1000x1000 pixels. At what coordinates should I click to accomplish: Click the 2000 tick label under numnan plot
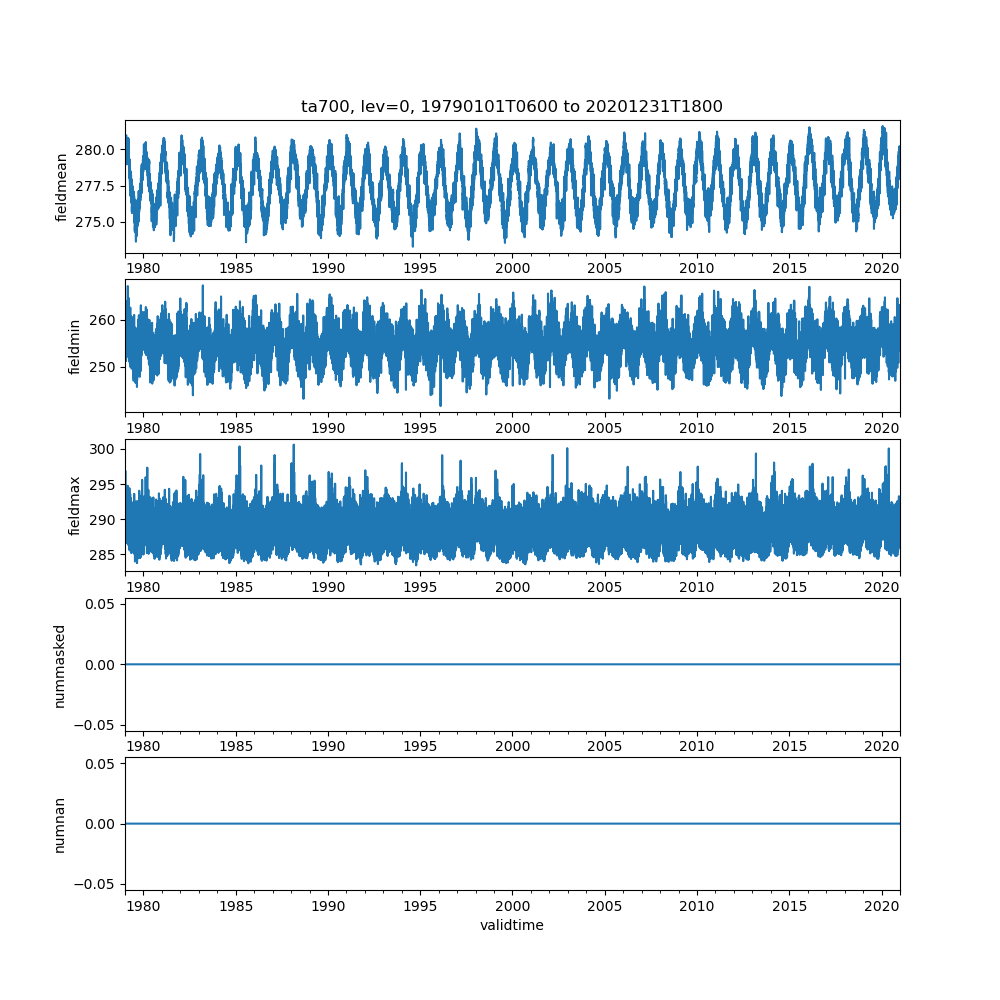[512, 905]
